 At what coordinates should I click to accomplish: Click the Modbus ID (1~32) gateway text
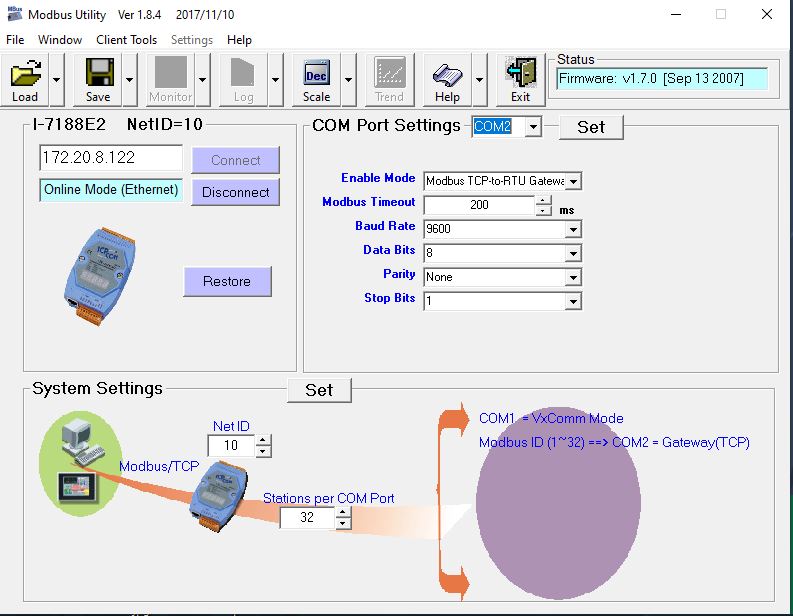coord(614,443)
